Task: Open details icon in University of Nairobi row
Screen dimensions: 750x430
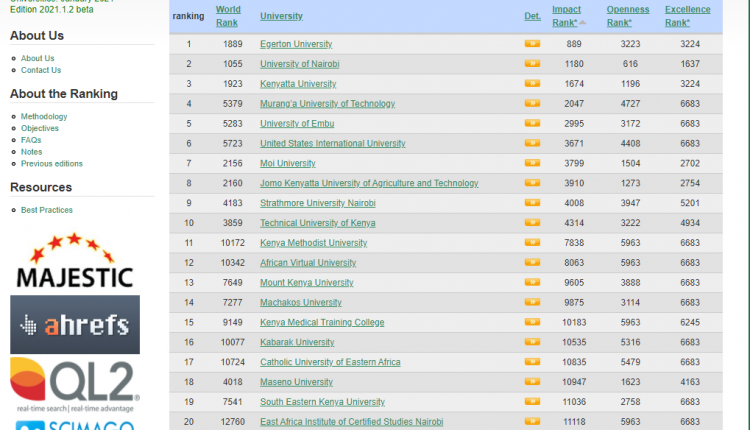Action: pos(532,64)
